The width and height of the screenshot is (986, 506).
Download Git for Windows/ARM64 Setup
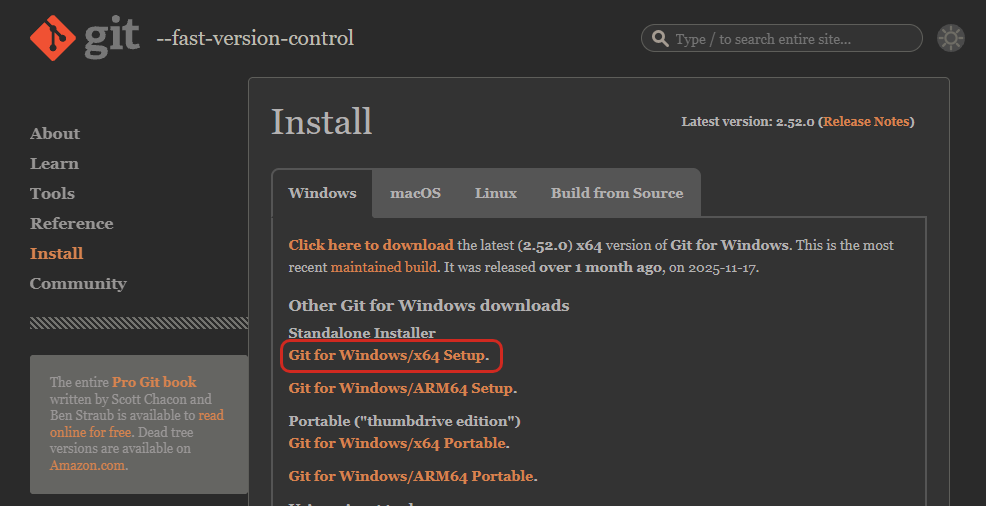401,388
